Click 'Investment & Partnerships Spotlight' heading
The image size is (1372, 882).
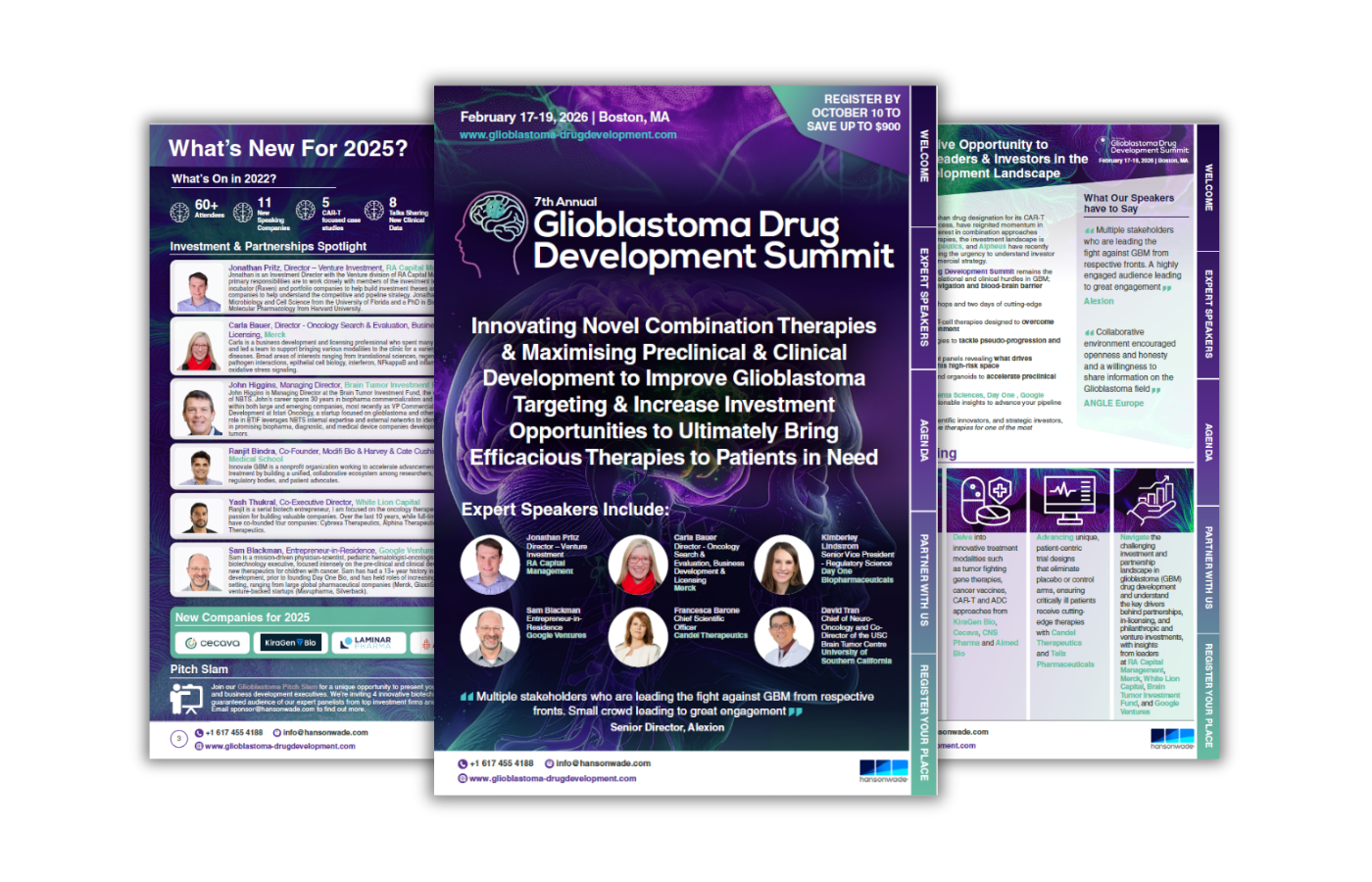(x=269, y=247)
